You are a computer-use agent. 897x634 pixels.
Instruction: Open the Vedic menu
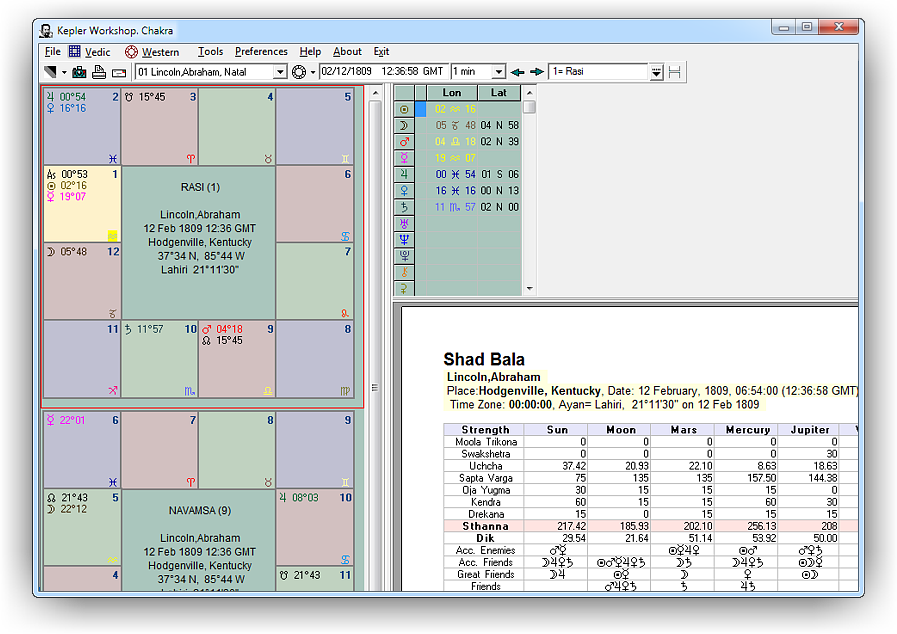(90, 51)
